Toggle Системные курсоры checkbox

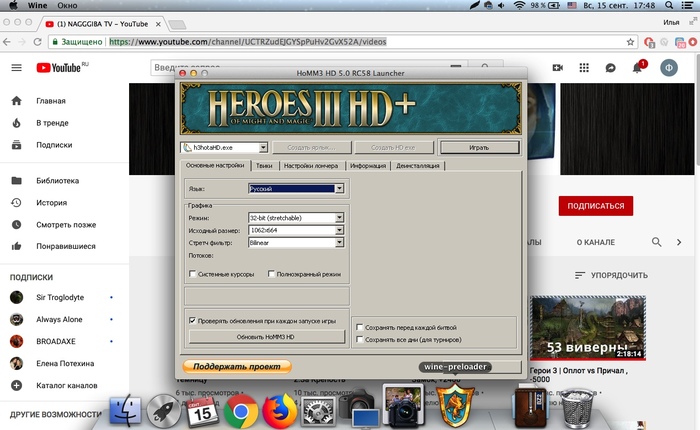[x=193, y=274]
